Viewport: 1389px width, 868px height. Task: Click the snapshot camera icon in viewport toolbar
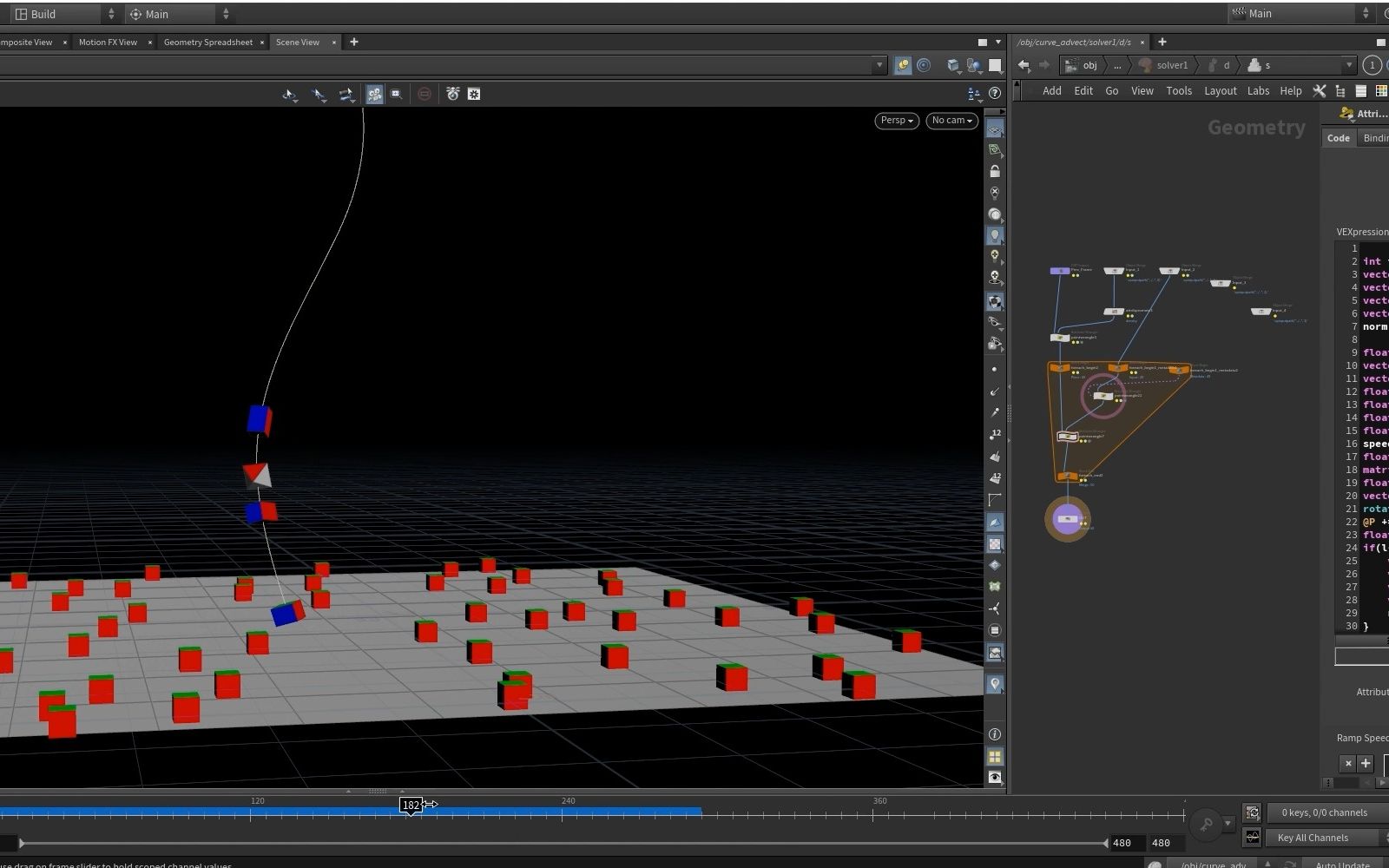coord(452,94)
